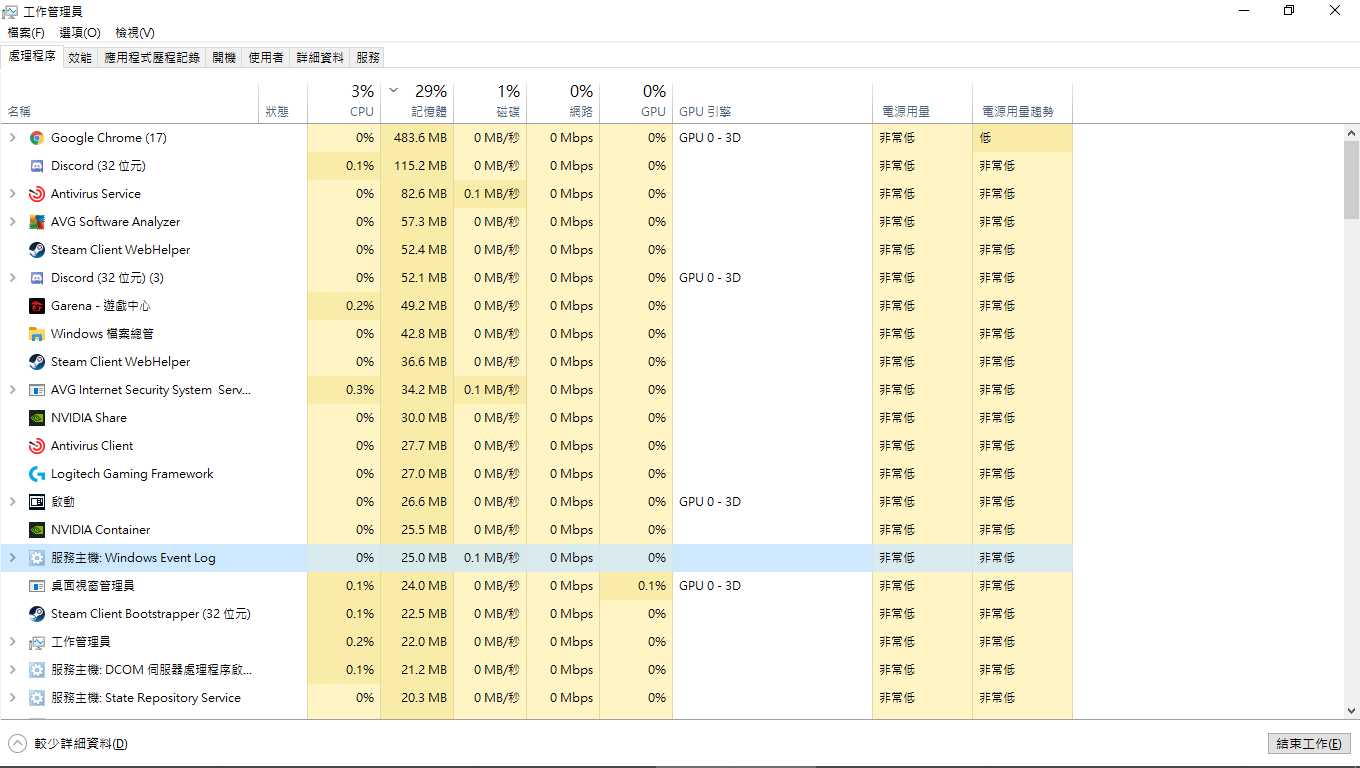Click the State Repository Service icon
Image resolution: width=1360 pixels, height=768 pixels.
pyautogui.click(x=37, y=698)
